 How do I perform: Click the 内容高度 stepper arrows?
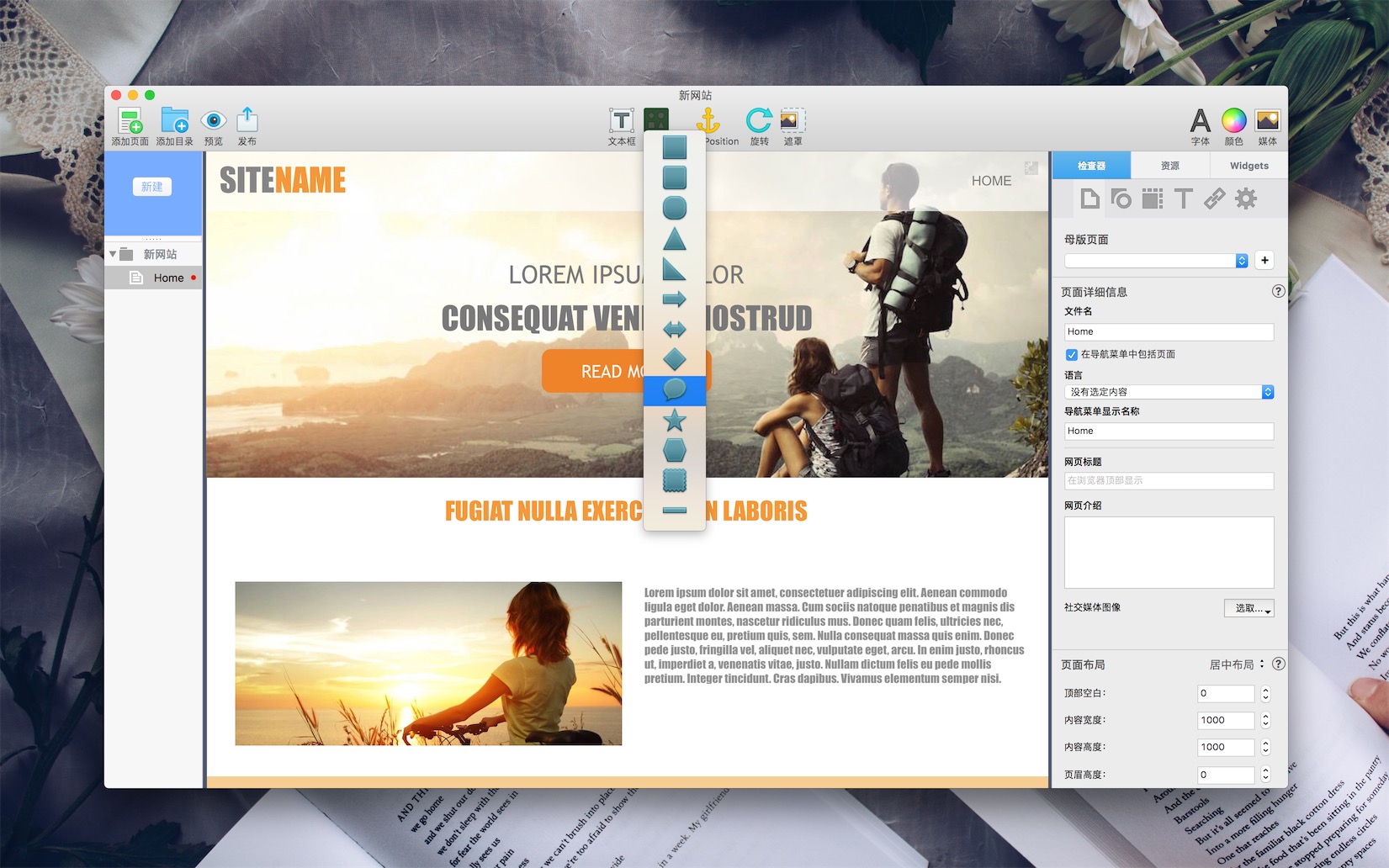[1265, 748]
